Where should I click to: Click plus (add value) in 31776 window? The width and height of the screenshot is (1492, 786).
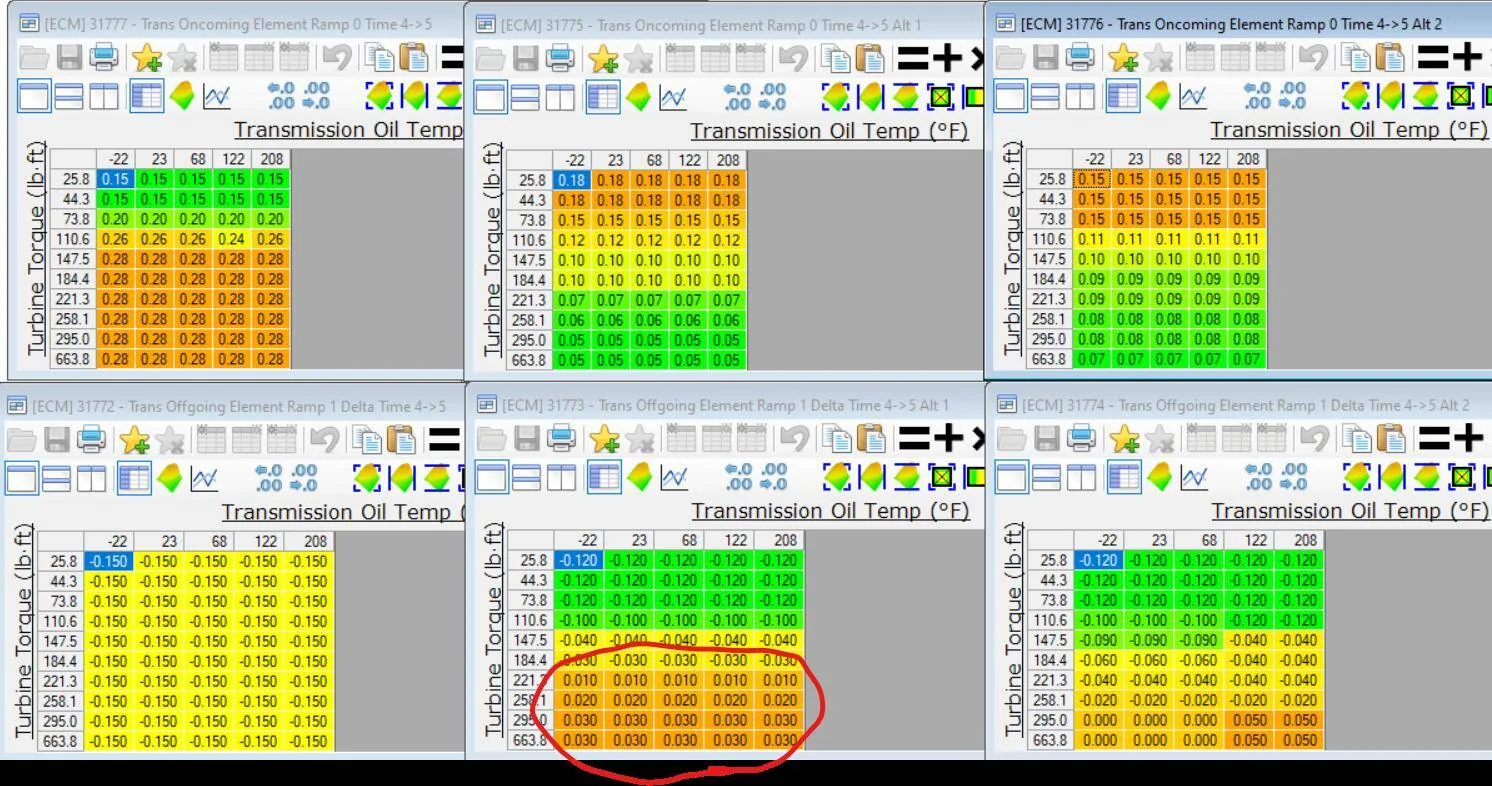1467,58
